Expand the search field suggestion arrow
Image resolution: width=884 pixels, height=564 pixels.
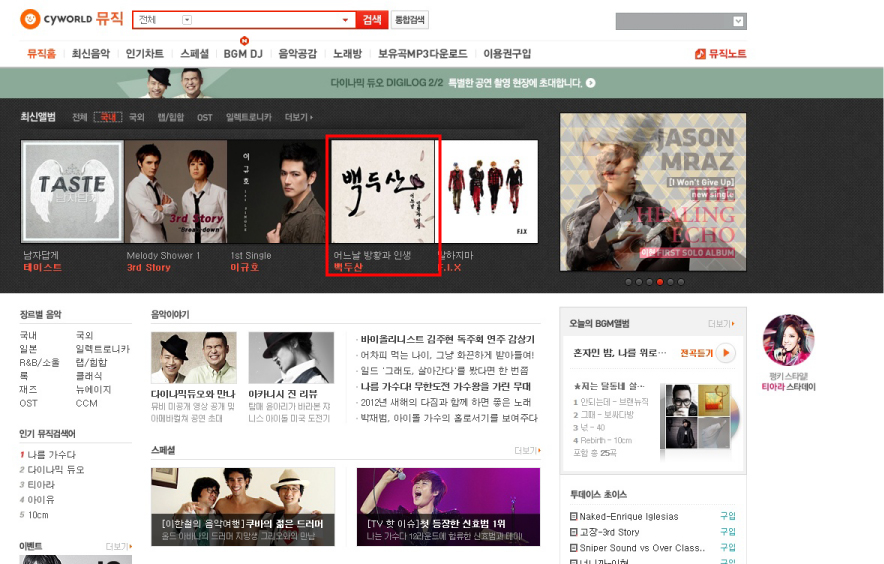tap(345, 20)
